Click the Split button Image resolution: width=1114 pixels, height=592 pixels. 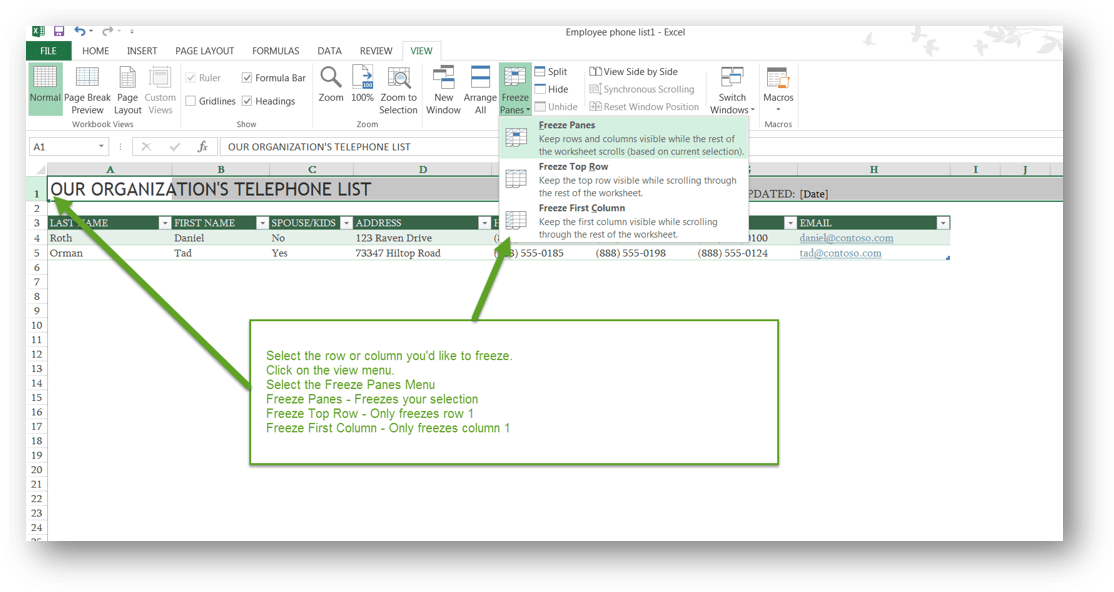[551, 72]
